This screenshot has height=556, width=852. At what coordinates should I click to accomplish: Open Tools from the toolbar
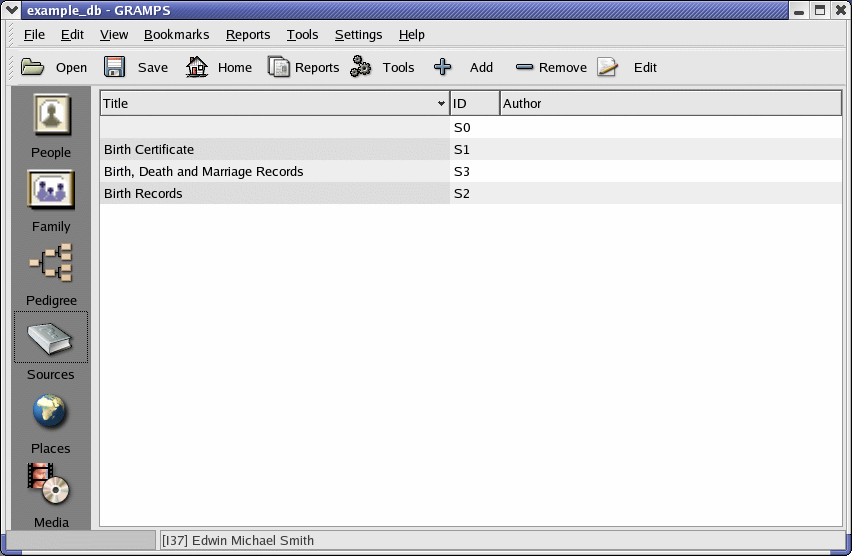361,67
